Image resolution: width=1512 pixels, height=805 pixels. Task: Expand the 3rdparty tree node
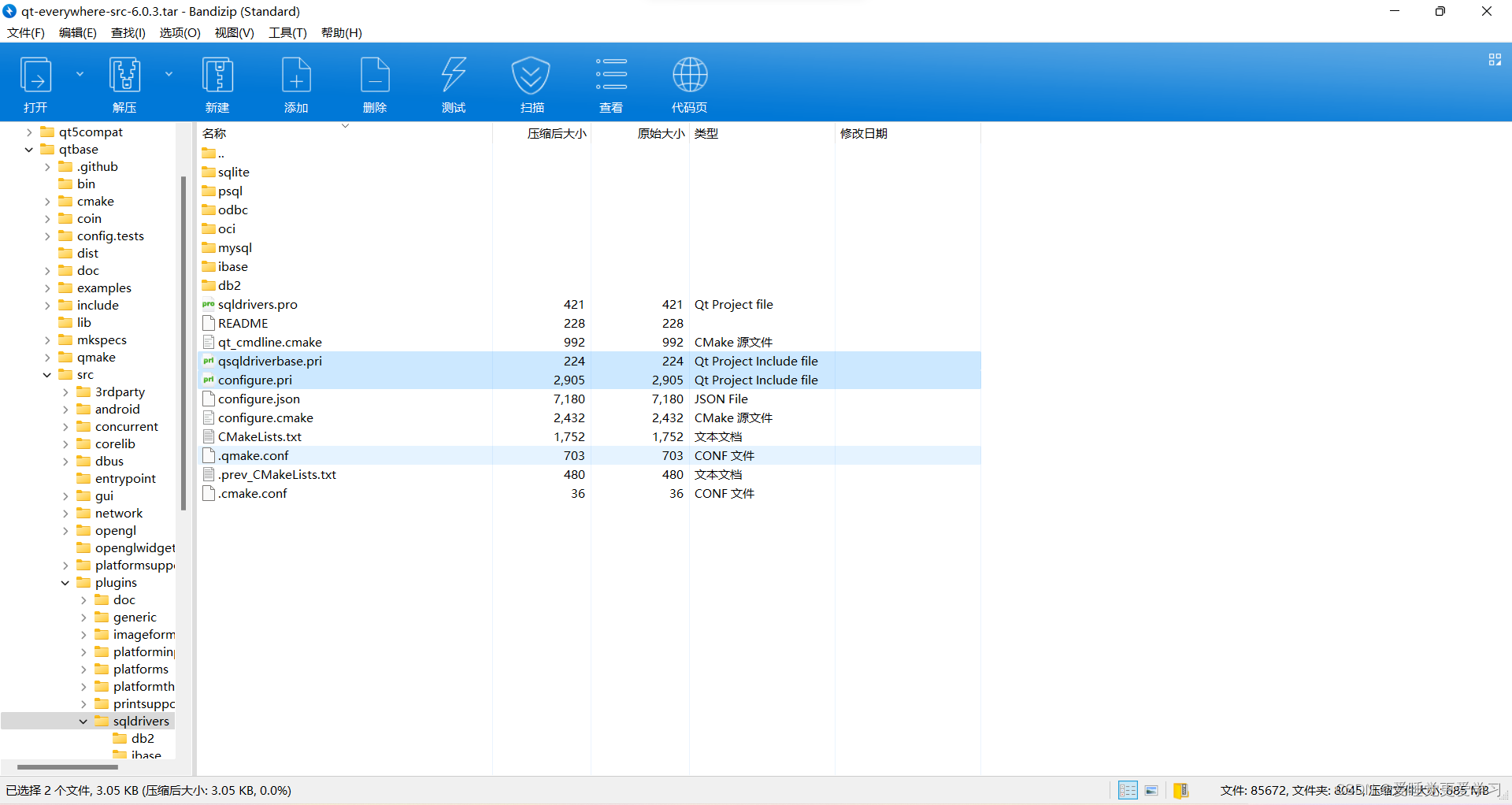[x=65, y=392]
